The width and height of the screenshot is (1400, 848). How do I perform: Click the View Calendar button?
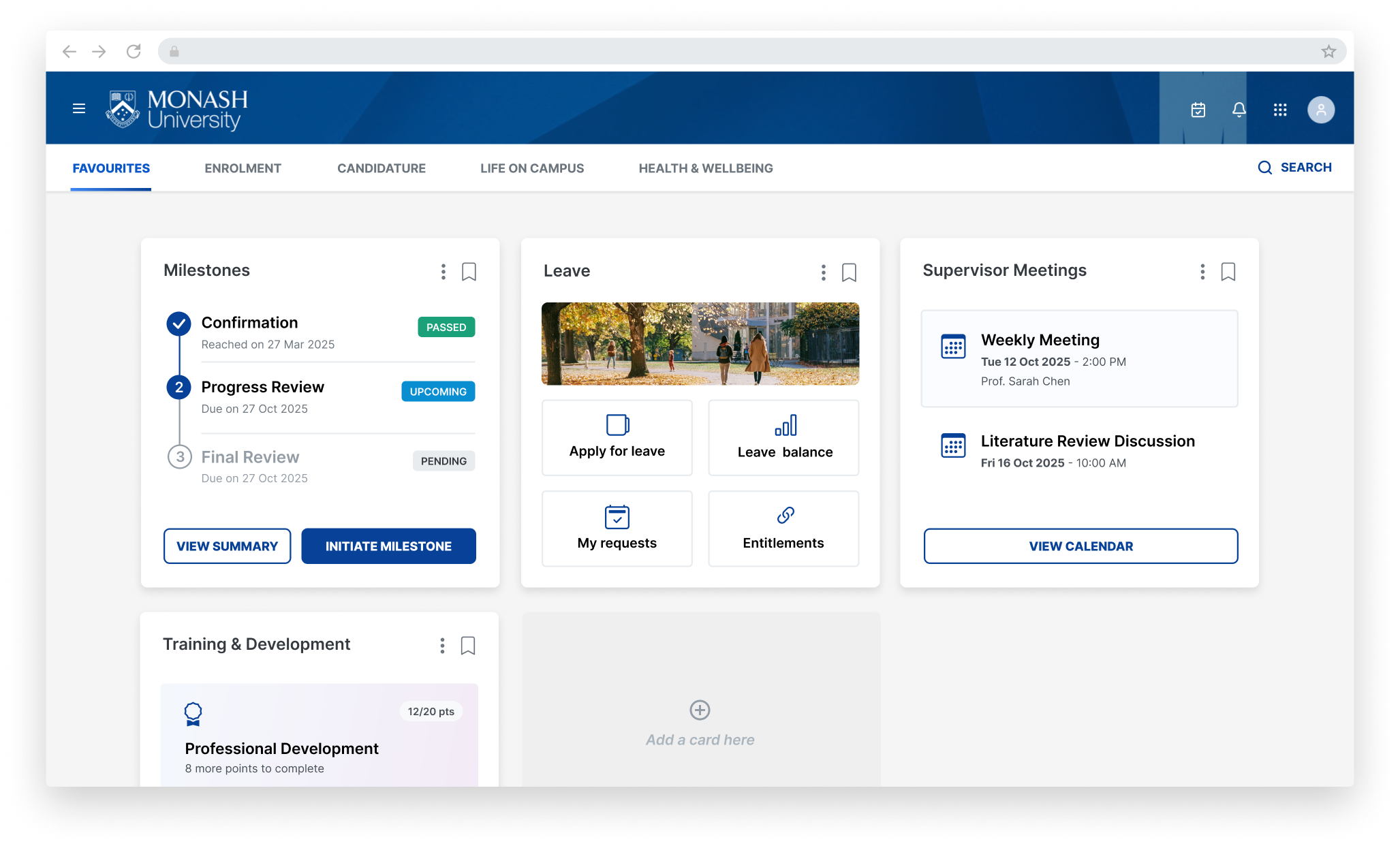tap(1080, 546)
